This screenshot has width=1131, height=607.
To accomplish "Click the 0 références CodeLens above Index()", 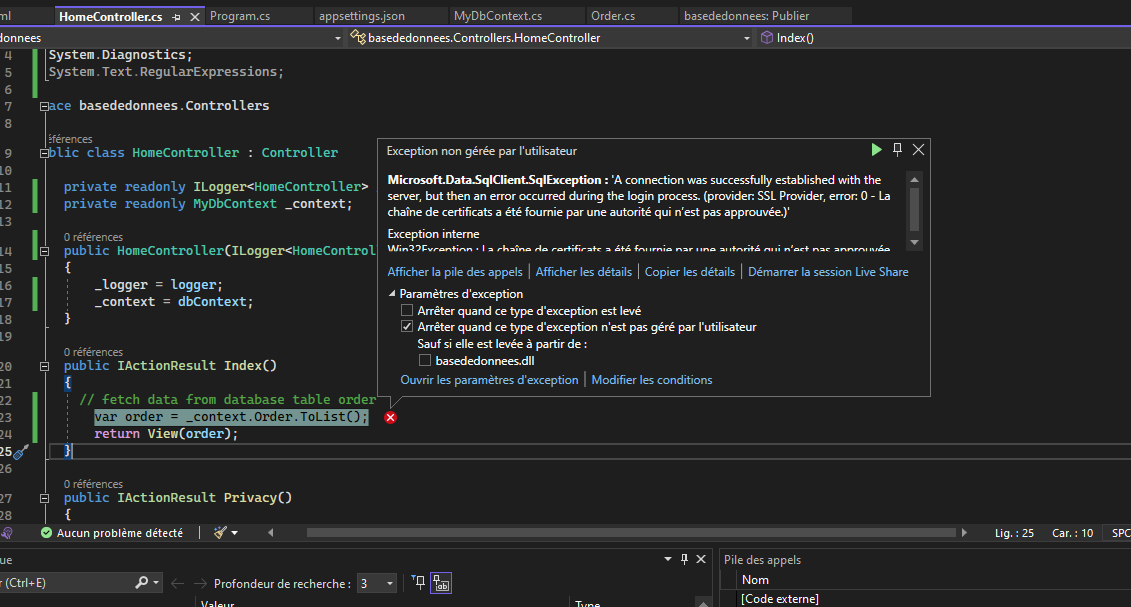I will pyautogui.click(x=93, y=352).
